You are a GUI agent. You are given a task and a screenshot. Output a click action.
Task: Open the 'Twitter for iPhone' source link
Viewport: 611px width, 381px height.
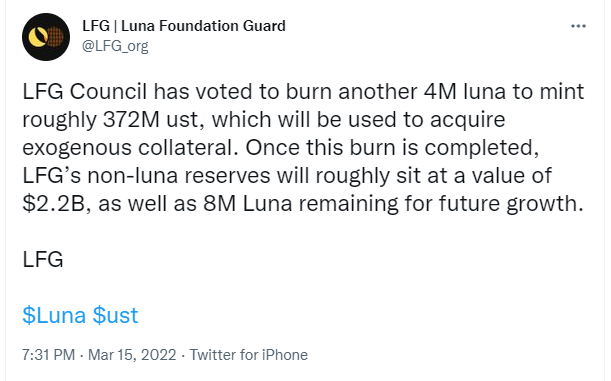point(249,355)
